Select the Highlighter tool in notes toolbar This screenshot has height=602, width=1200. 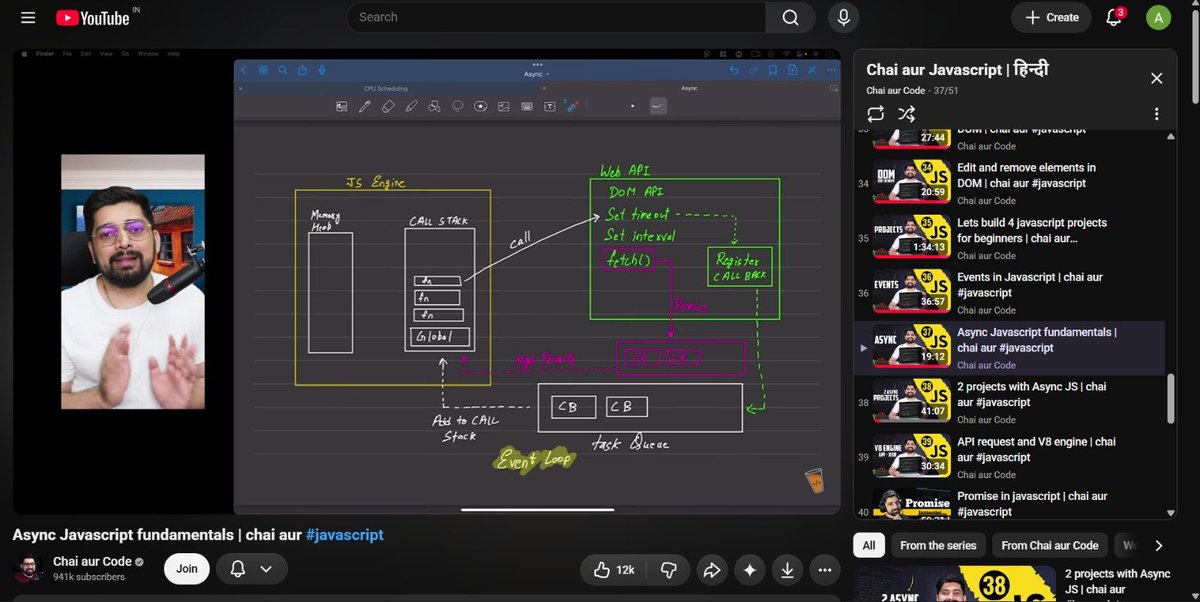coord(411,106)
